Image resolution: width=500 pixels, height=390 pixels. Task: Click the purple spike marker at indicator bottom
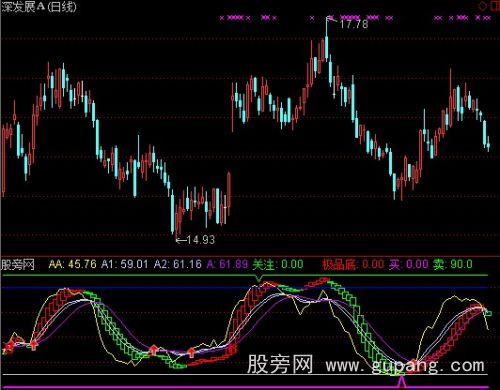pyautogui.click(x=402, y=382)
